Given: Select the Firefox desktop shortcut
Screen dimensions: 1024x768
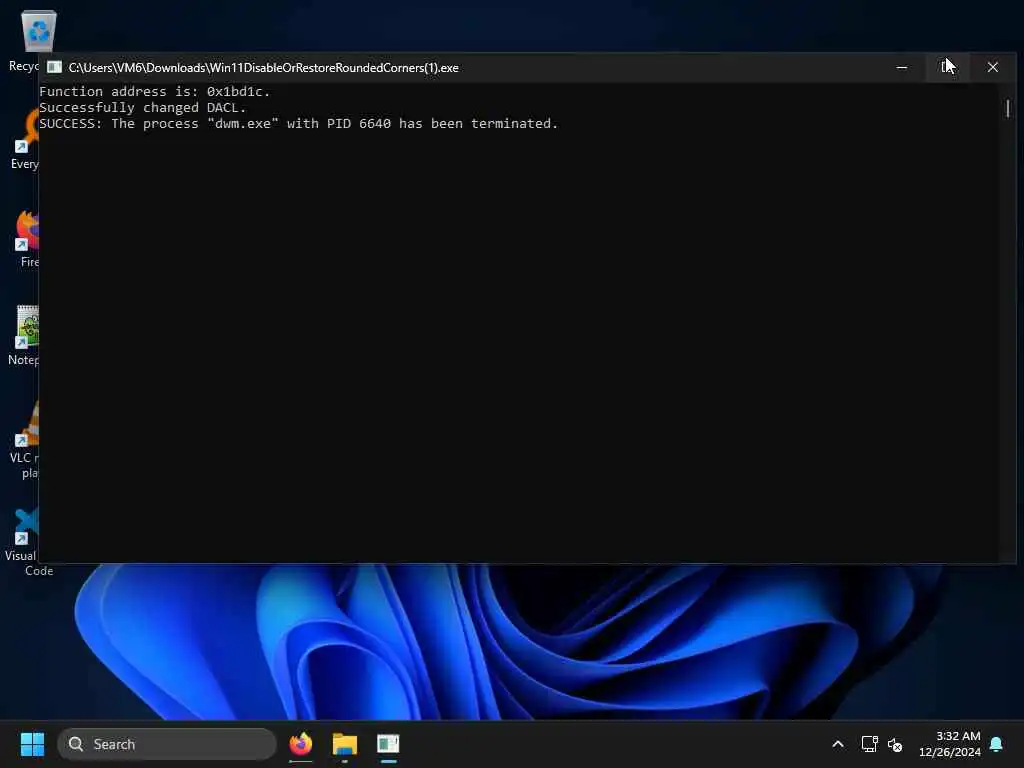Looking at the screenshot, I should tap(25, 239).
